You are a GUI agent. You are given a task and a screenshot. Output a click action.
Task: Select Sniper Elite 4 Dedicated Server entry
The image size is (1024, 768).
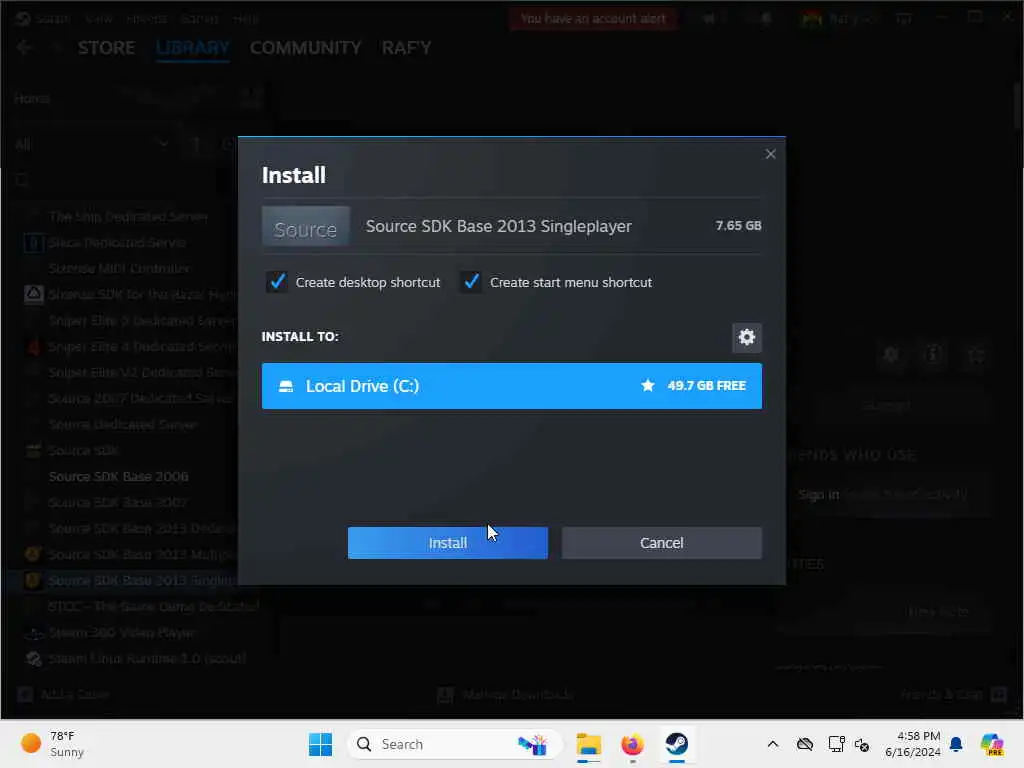(140, 347)
